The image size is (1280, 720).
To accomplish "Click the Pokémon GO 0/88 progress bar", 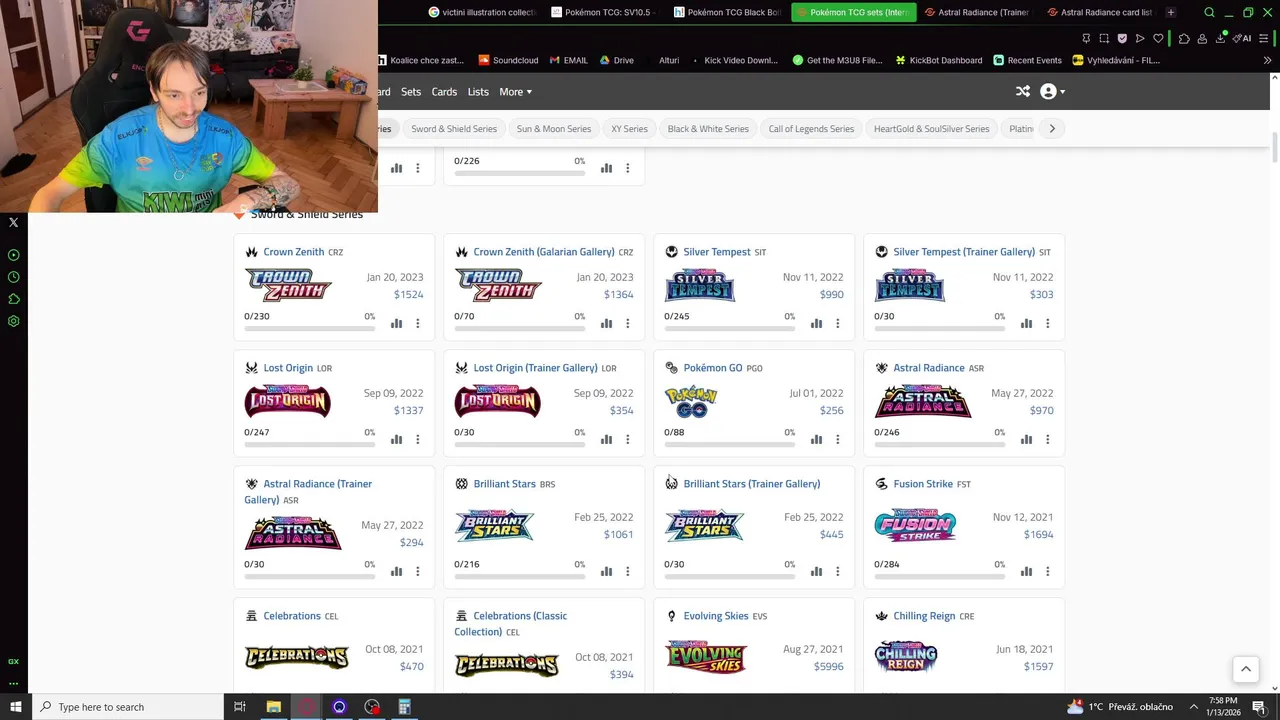I will click(x=730, y=443).
